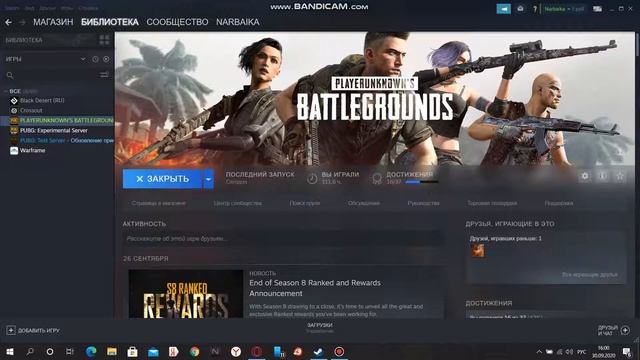Open Торговая площадка link
The height and width of the screenshot is (360, 640).
(x=492, y=203)
